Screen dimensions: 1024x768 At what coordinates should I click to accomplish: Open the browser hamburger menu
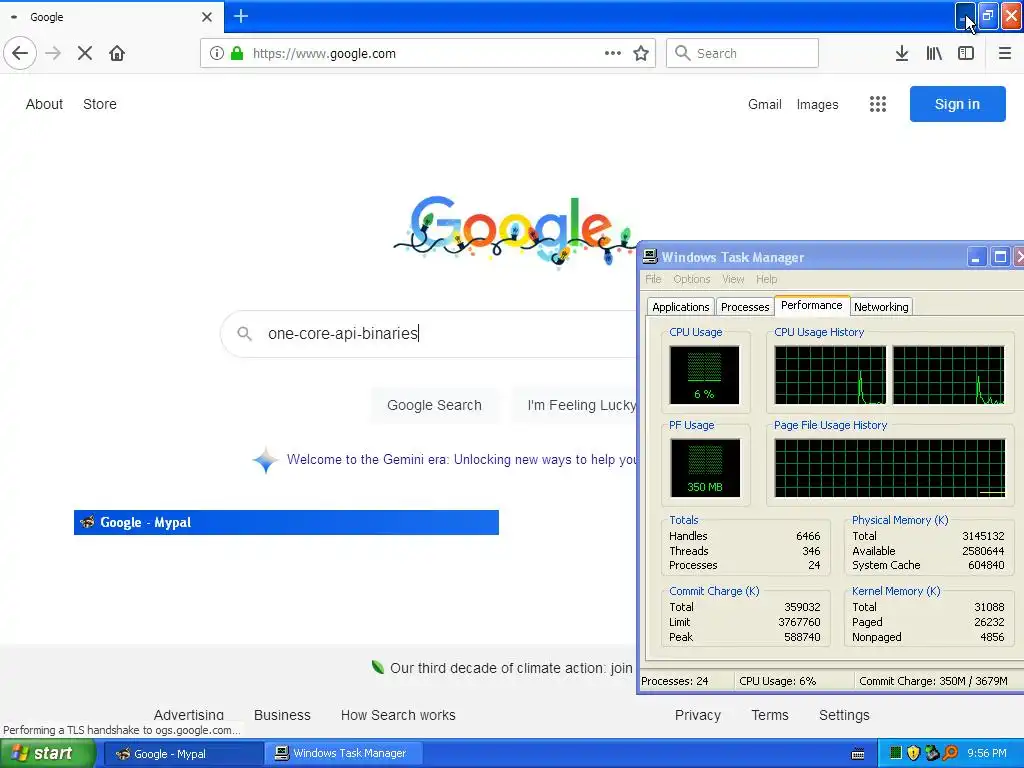click(1005, 53)
